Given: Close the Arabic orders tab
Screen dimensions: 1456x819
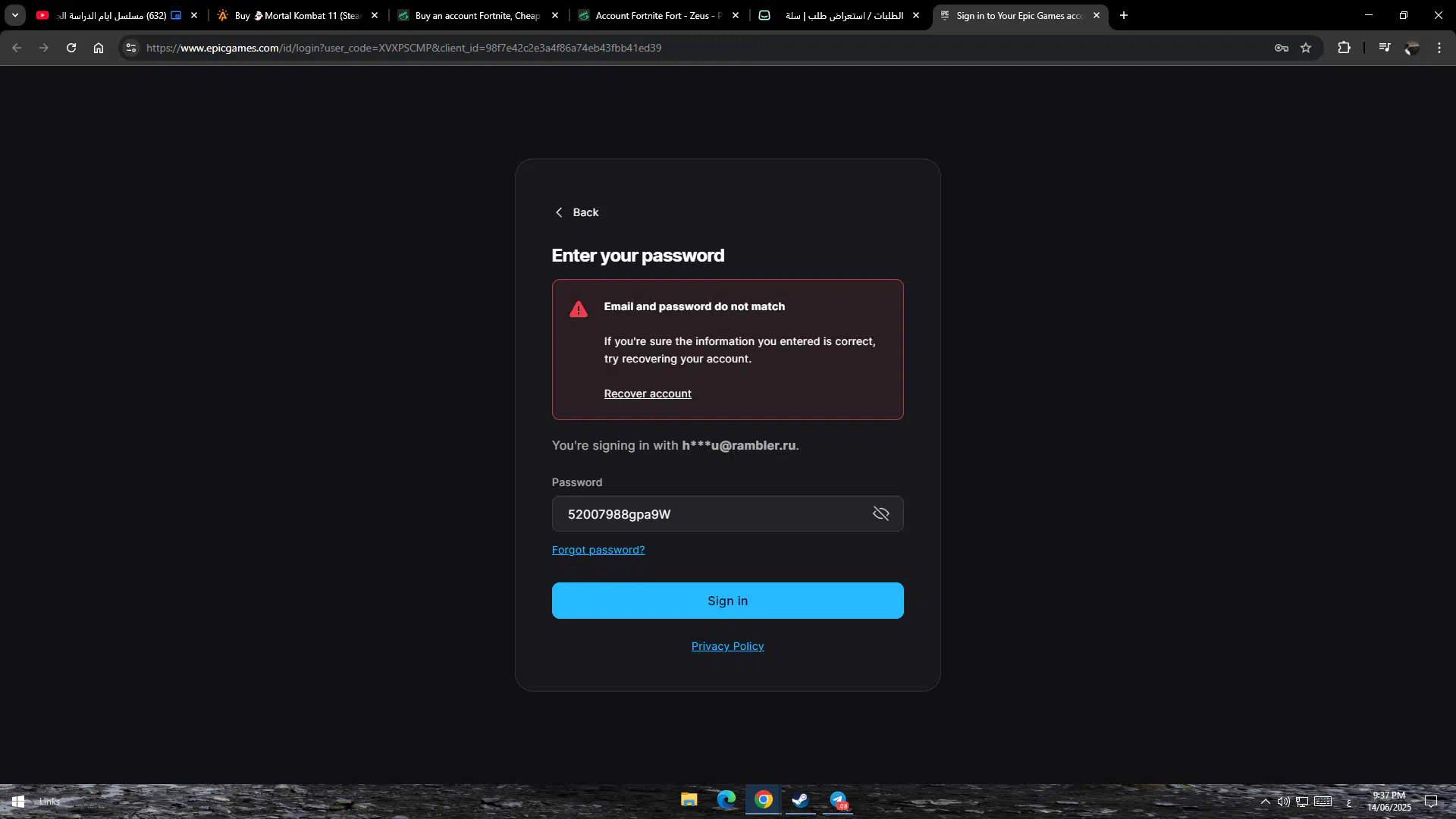Looking at the screenshot, I should coord(916,15).
